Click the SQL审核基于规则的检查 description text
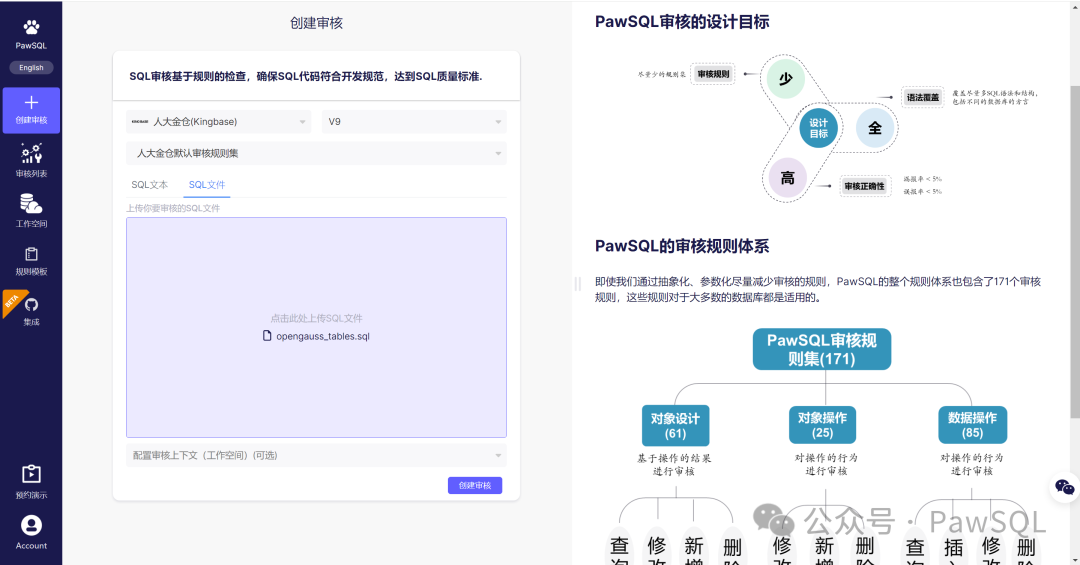Screen dimensions: 1080x565 pos(306,76)
